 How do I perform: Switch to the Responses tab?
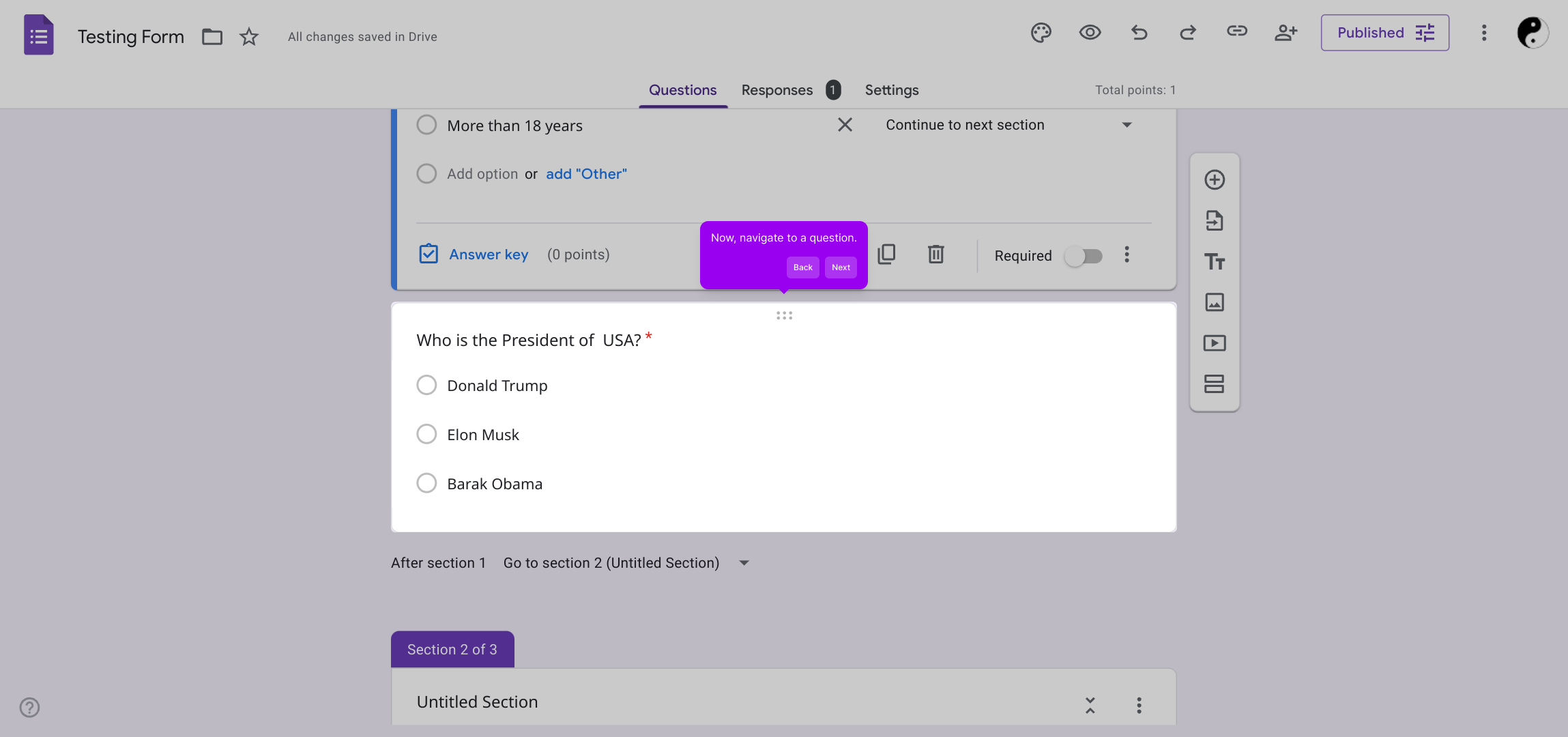(777, 90)
